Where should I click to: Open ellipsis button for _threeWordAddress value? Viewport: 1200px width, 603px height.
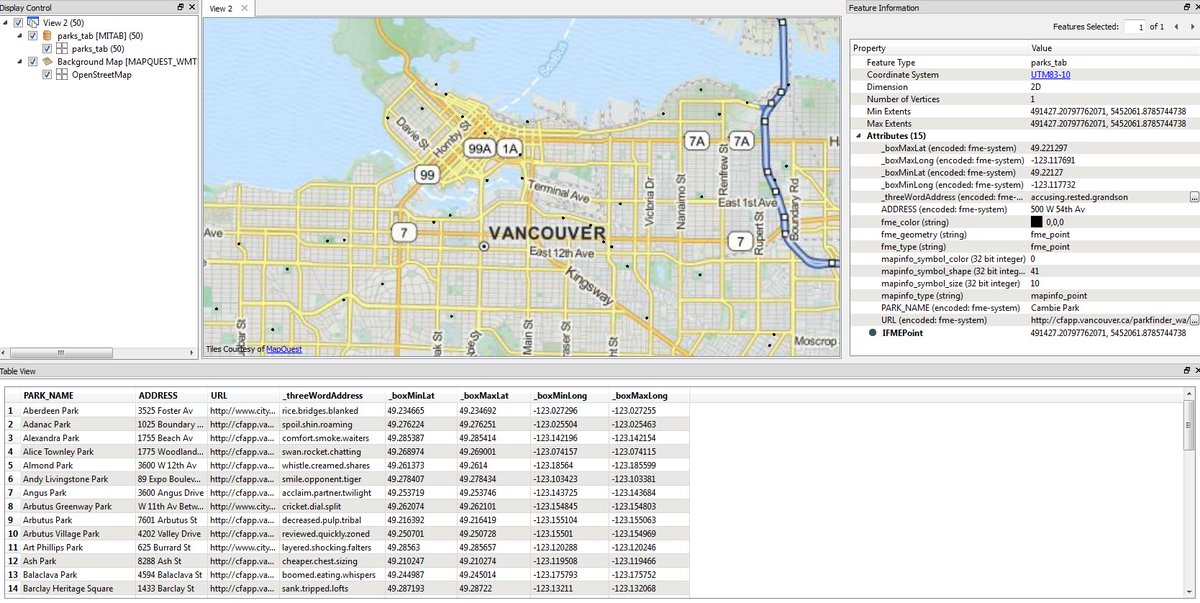pos(1193,197)
